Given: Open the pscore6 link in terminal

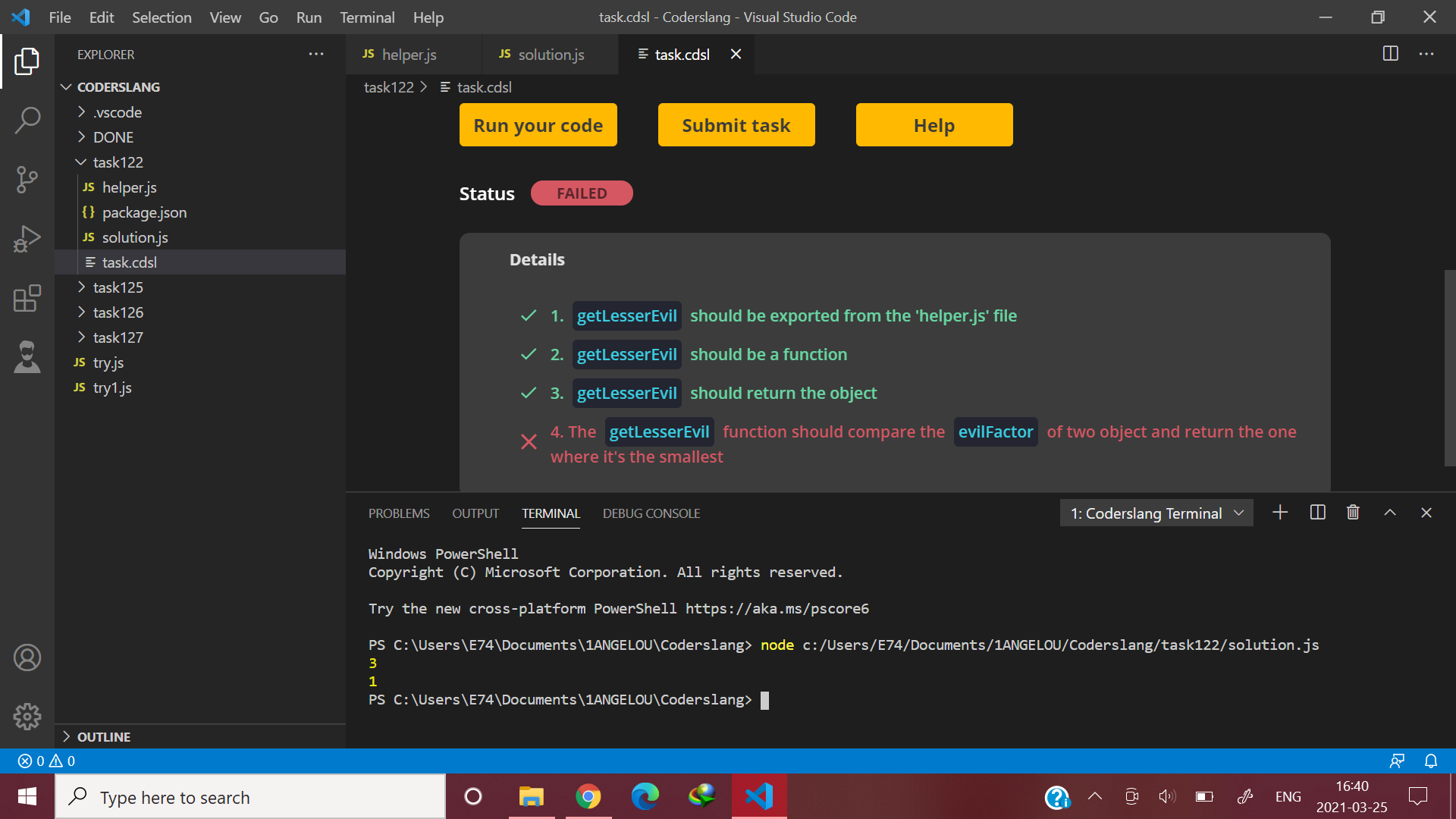Looking at the screenshot, I should coord(777,609).
